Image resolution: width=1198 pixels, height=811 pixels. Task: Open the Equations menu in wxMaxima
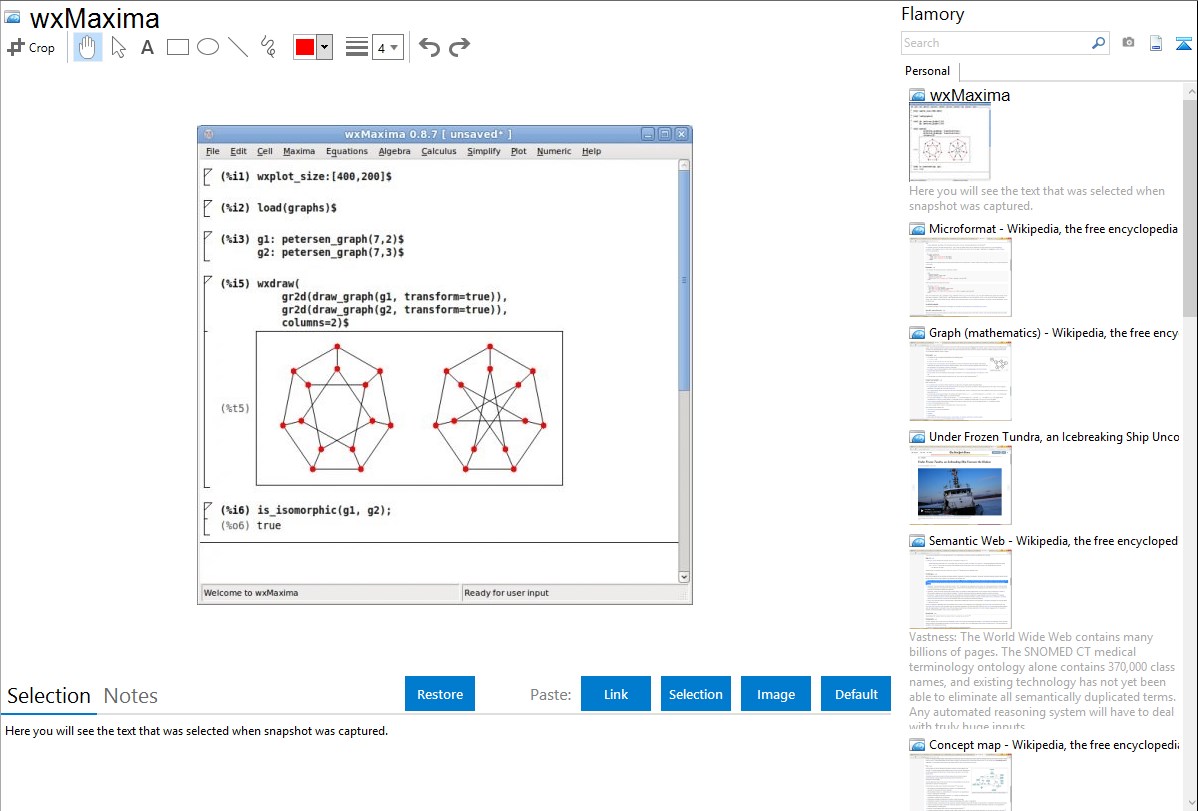click(347, 151)
